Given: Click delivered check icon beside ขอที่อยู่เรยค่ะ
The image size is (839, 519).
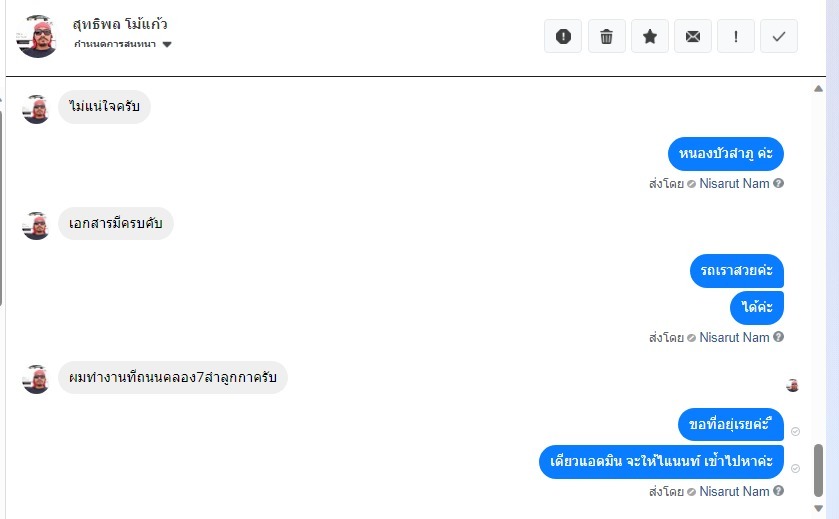Looking at the screenshot, I should 796,431.
